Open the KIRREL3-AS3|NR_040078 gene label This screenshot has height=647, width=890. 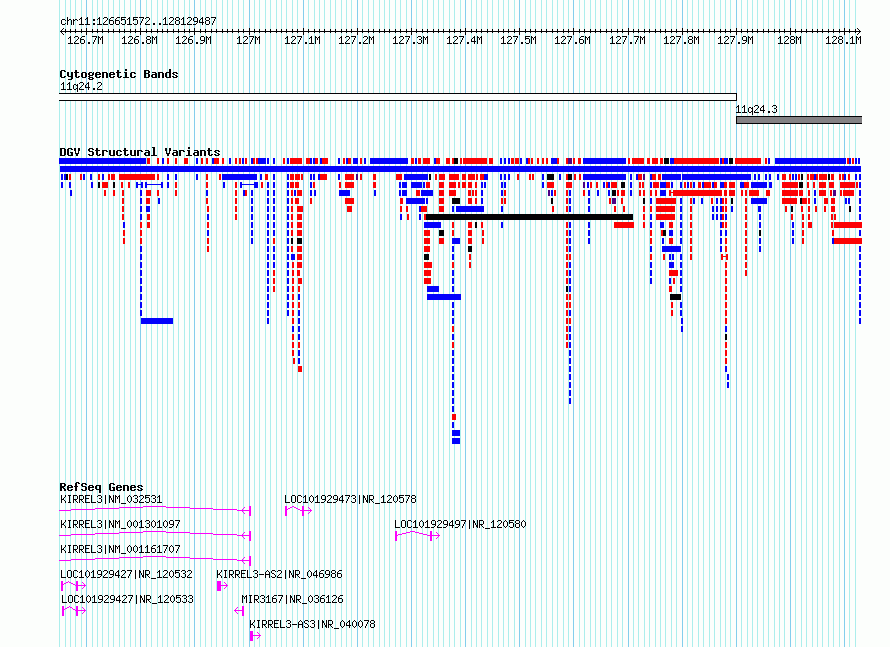[312, 624]
